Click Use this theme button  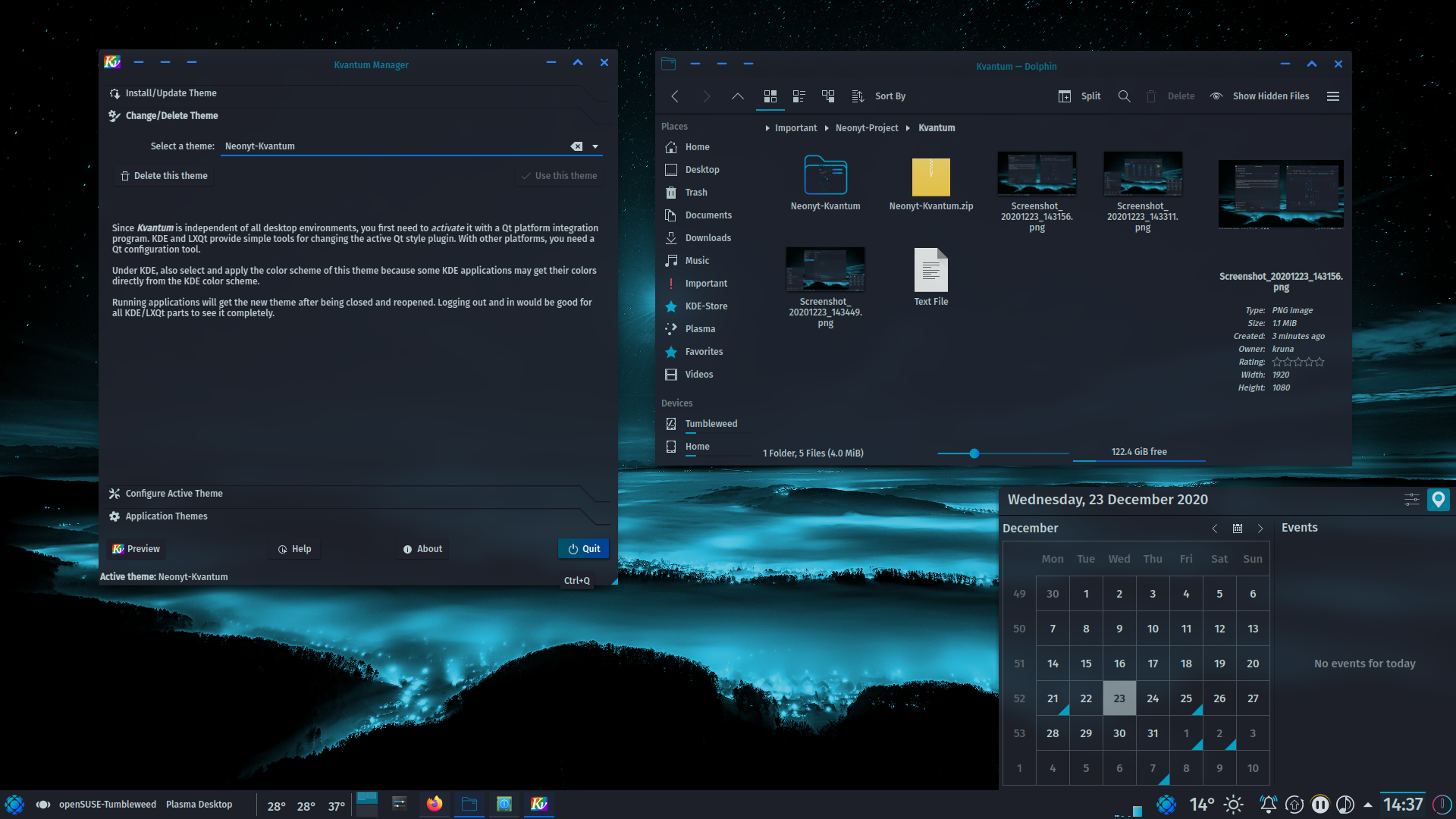[x=559, y=176]
